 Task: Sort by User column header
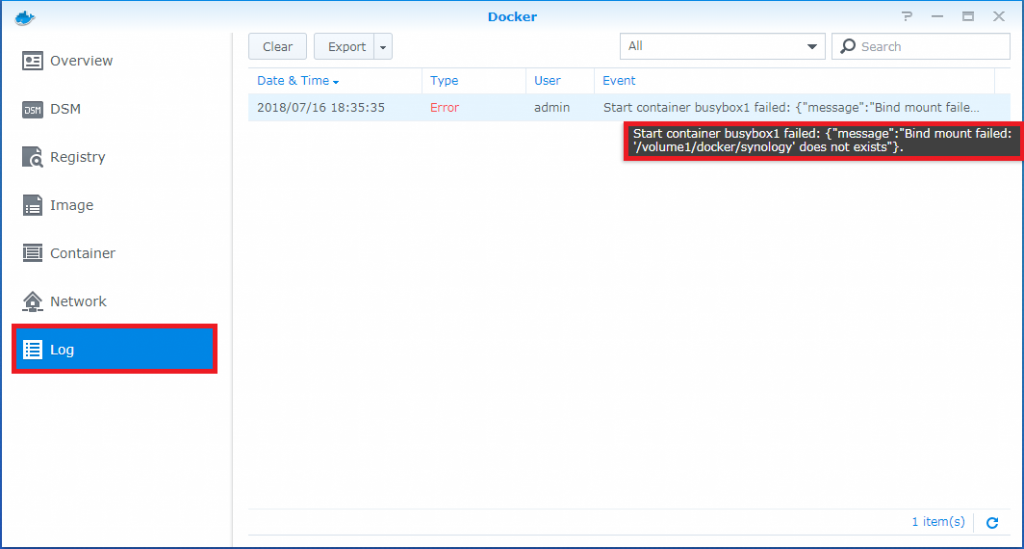coord(547,81)
